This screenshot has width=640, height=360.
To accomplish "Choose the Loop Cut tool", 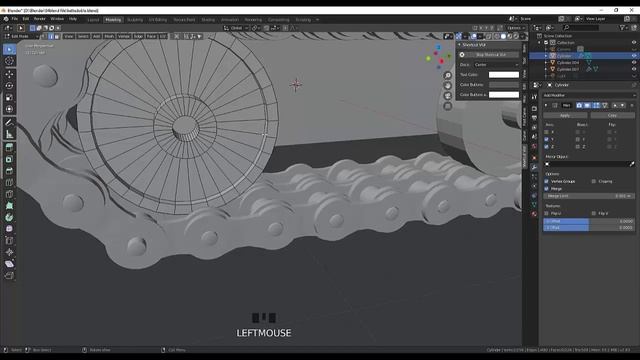I will point(9,182).
